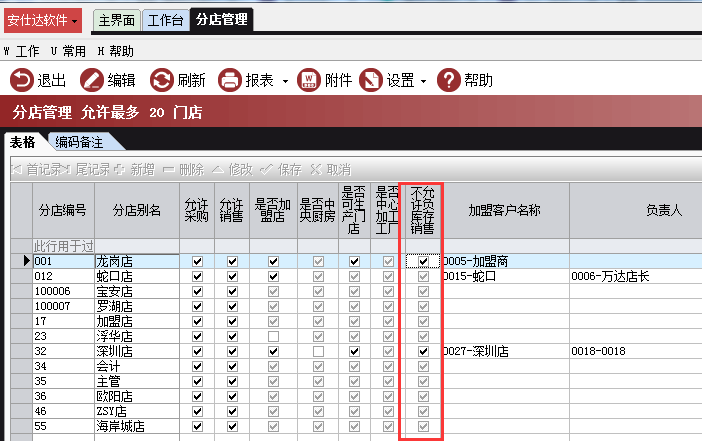Viewport: 702px width, 441px height.
Task: Click the 不允许负库存销售 column header
Action: pos(423,210)
